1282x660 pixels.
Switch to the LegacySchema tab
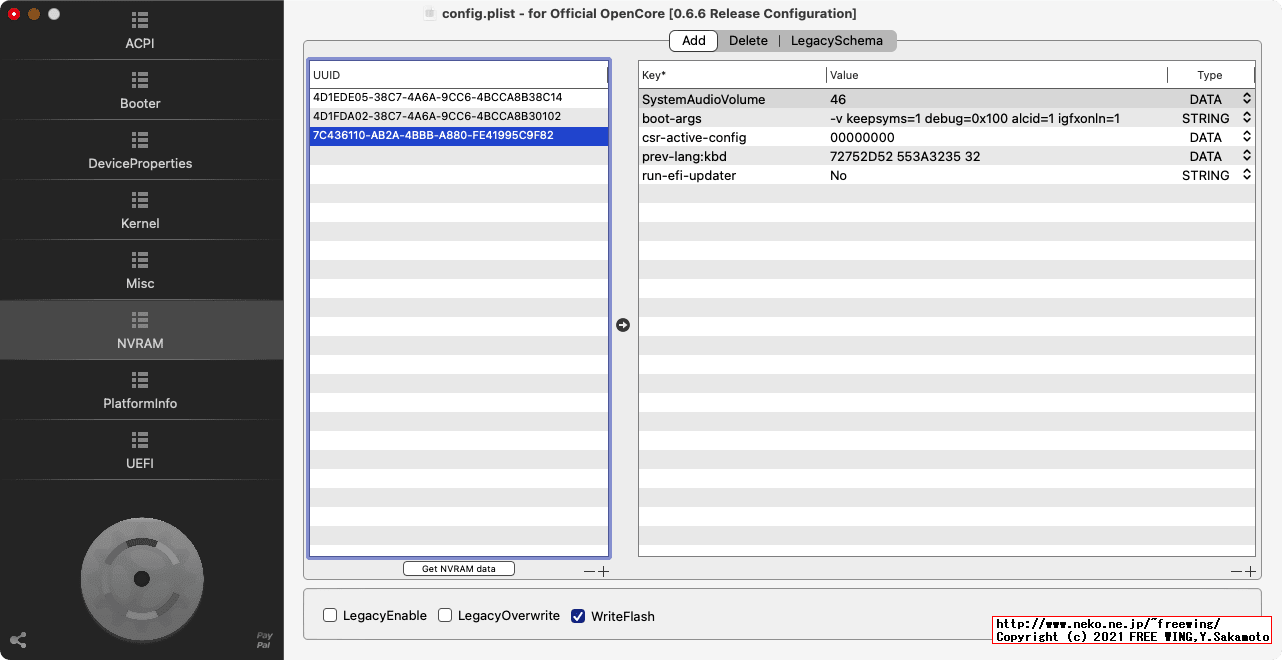coord(836,41)
